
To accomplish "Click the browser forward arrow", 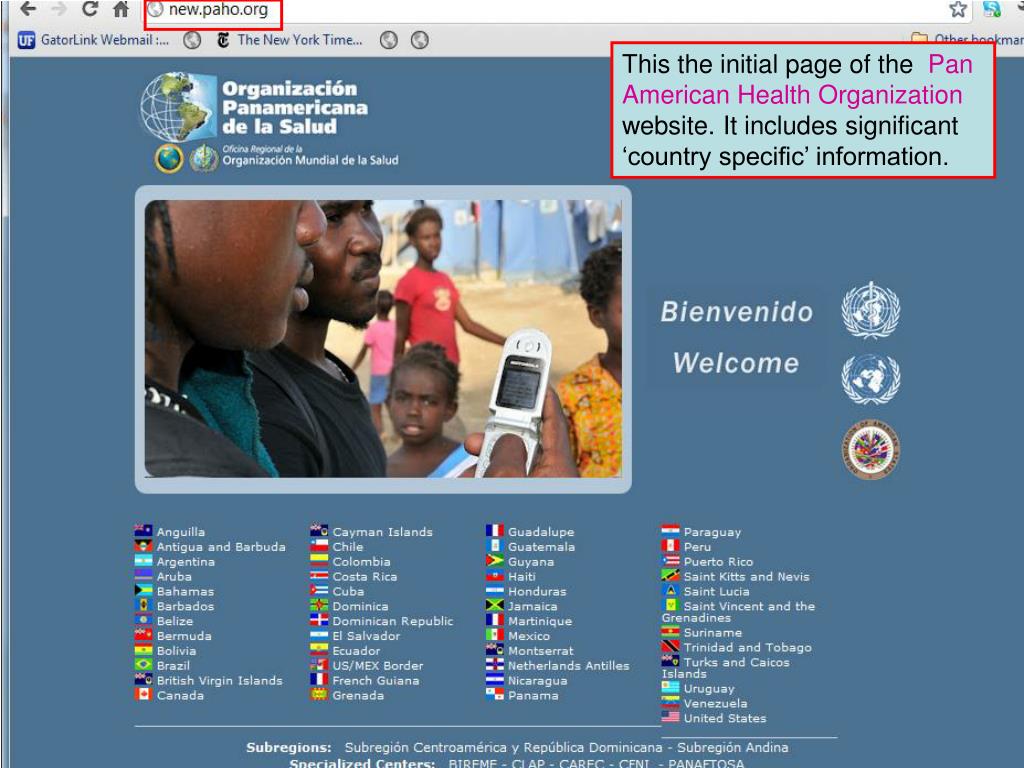I will click(x=59, y=8).
